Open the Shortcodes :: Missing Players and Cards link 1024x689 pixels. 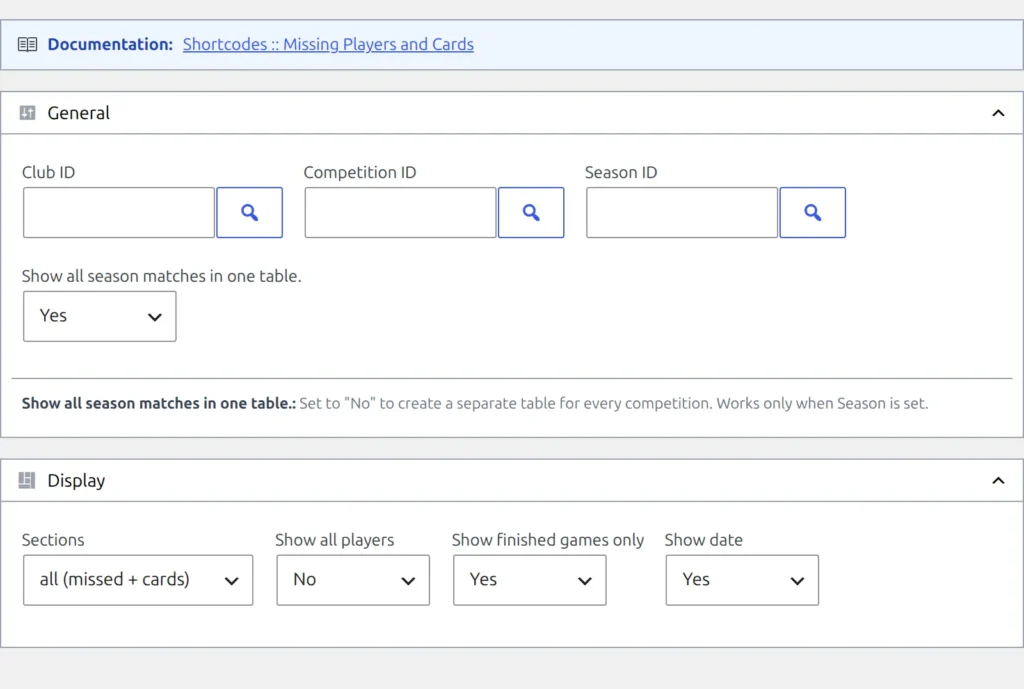tap(328, 44)
